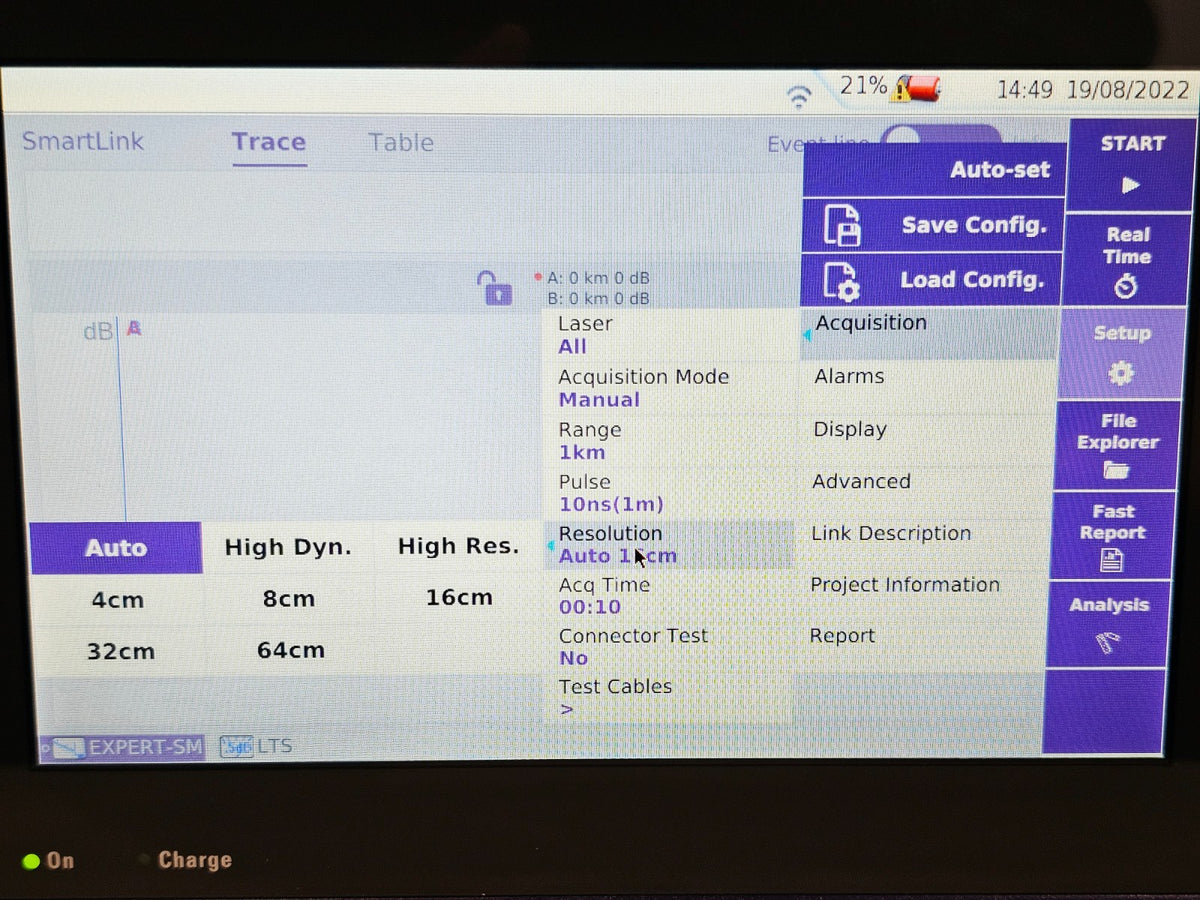This screenshot has width=1200, height=900.
Task: Choose the Auto resolution option
Action: (116, 548)
